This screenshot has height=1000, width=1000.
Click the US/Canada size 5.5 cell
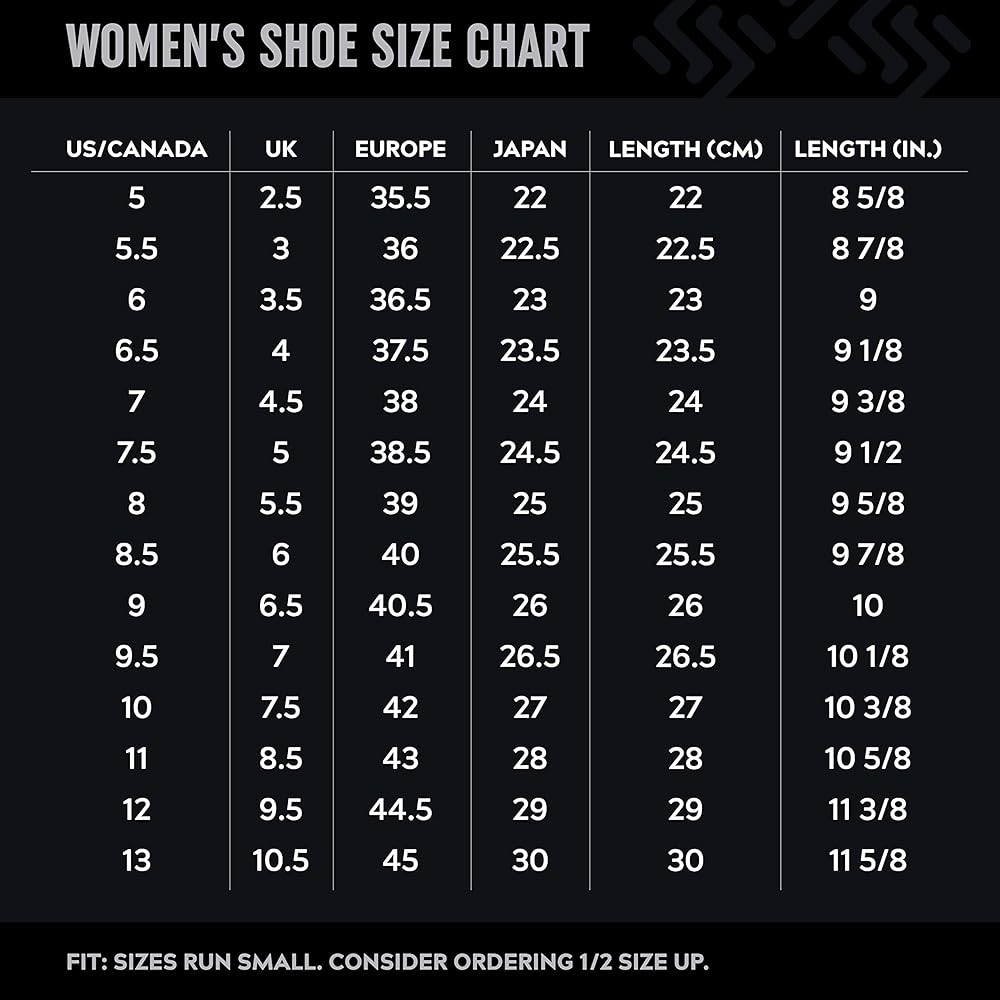(137, 249)
